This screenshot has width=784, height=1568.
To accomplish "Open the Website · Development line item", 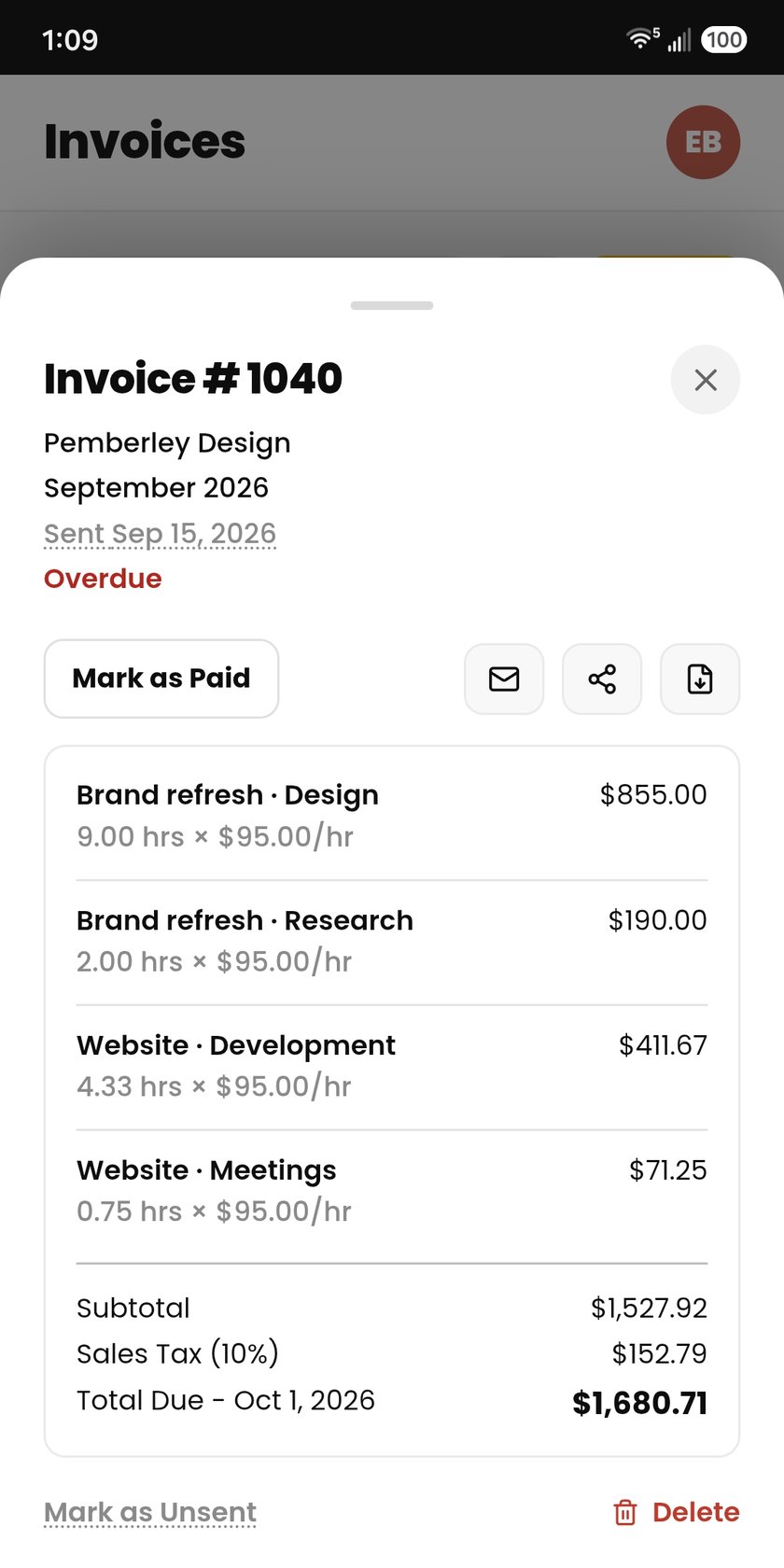I will click(392, 1066).
